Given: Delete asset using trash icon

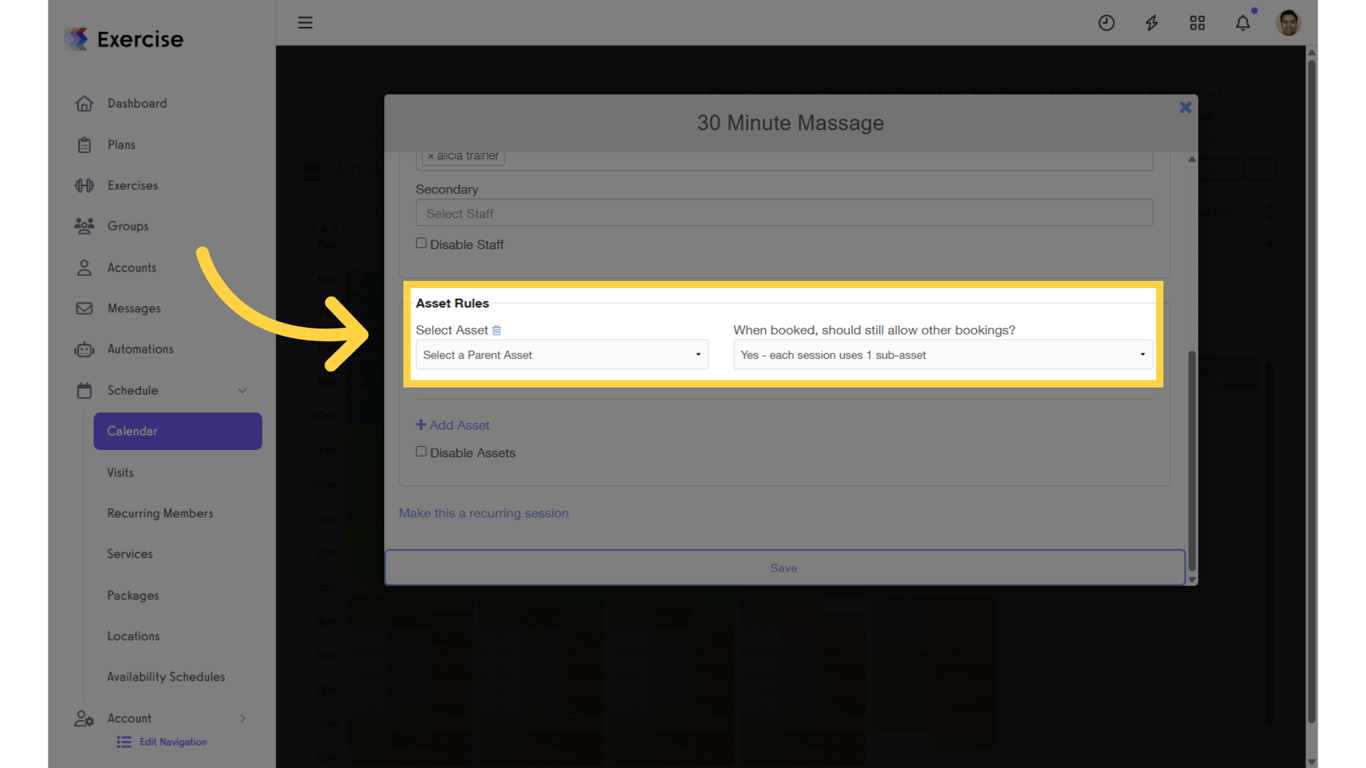Looking at the screenshot, I should (497, 330).
